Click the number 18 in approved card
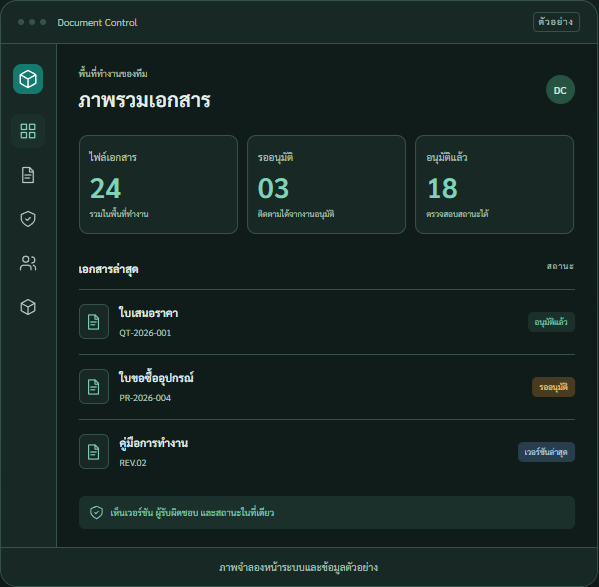The height and width of the screenshot is (587, 599). coord(442,188)
